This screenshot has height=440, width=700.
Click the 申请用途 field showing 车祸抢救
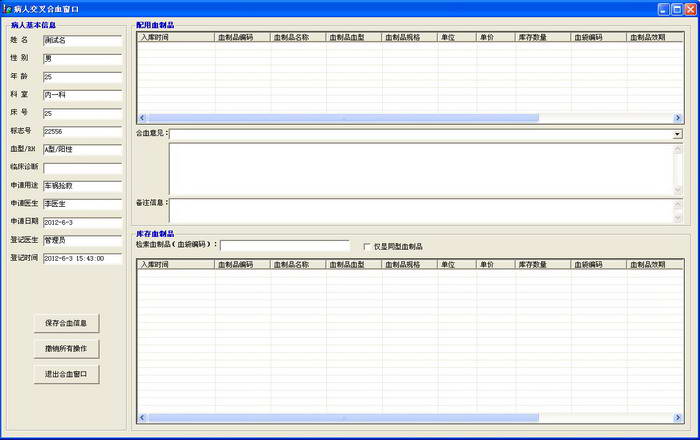point(83,186)
